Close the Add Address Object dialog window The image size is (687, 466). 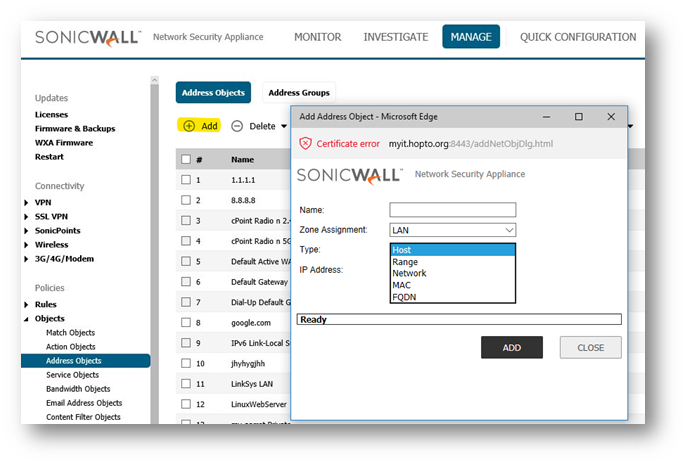click(x=611, y=116)
